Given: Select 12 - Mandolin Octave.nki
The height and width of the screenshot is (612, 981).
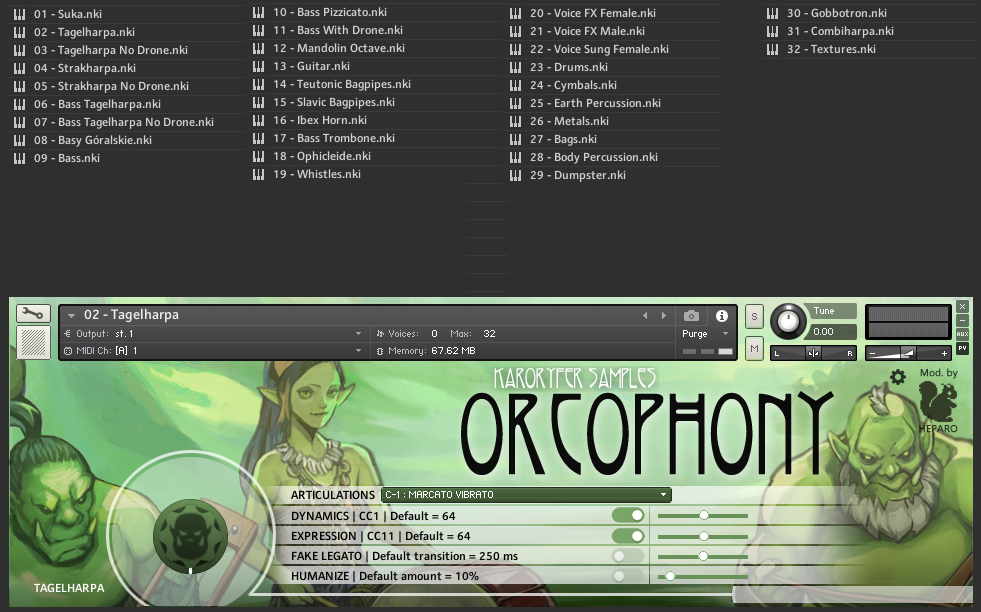Looking at the screenshot, I should point(338,48).
